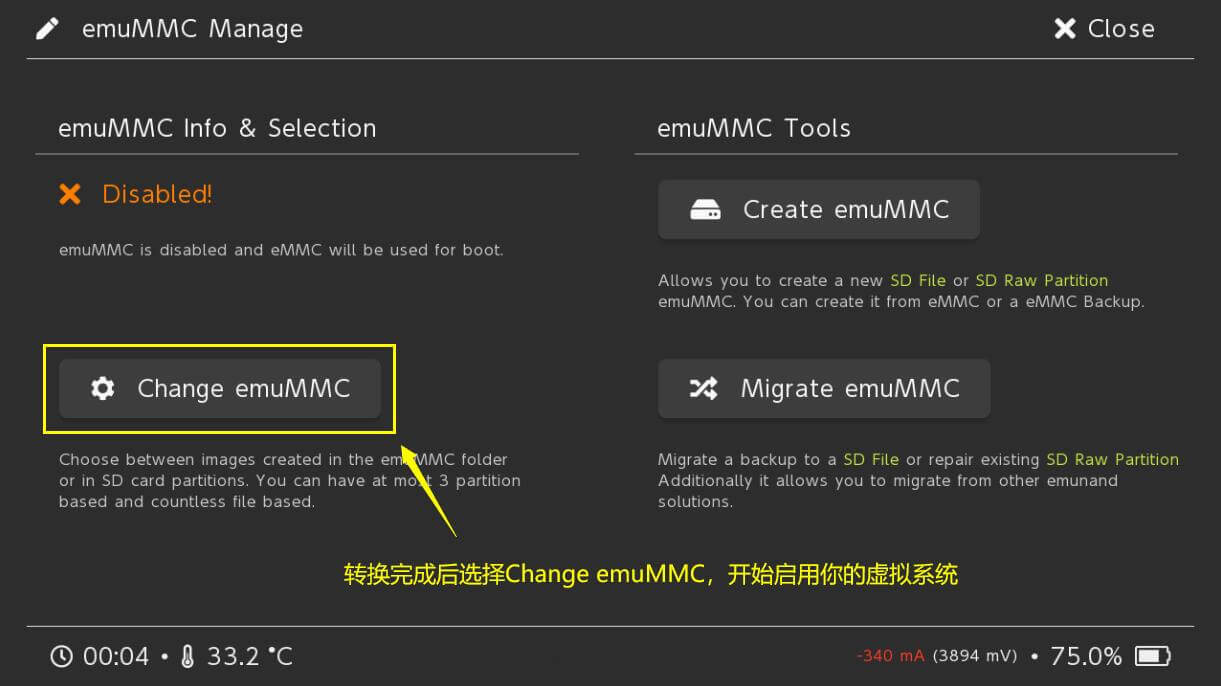1221x686 pixels.
Task: Click the clock icon in status bar
Action: pos(62,656)
